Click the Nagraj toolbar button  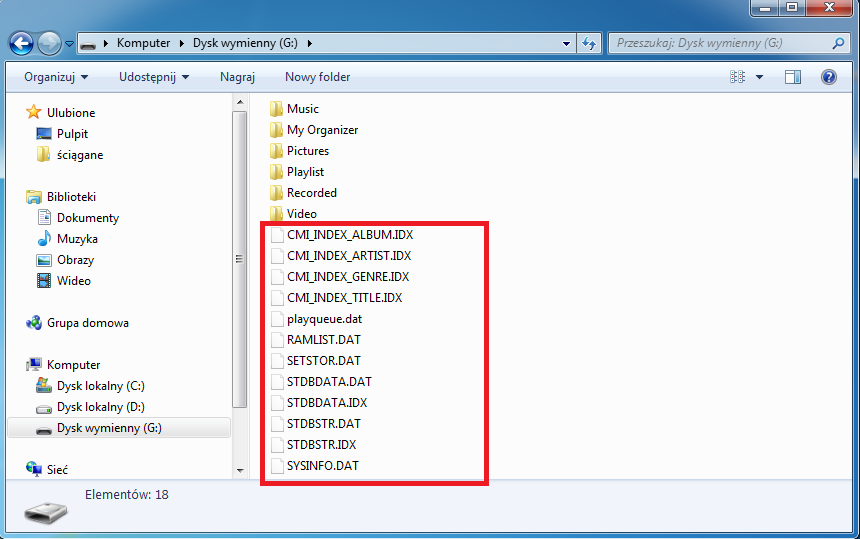(237, 77)
